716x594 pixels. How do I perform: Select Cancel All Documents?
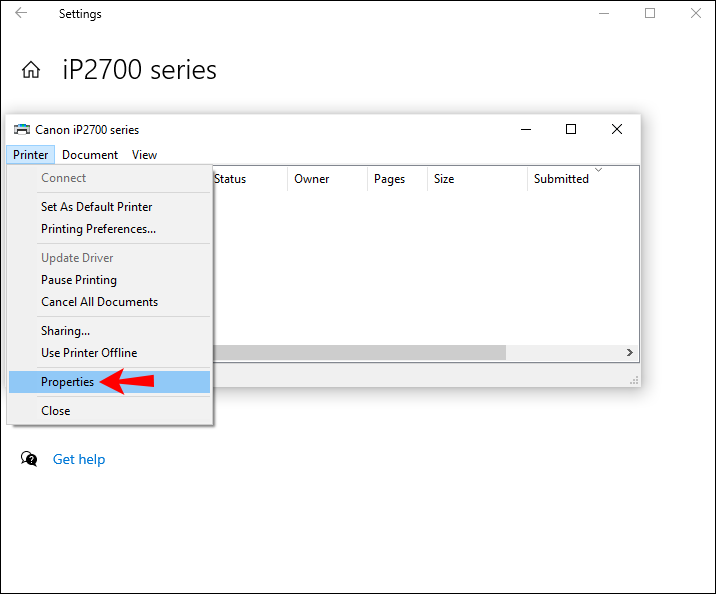click(110, 302)
